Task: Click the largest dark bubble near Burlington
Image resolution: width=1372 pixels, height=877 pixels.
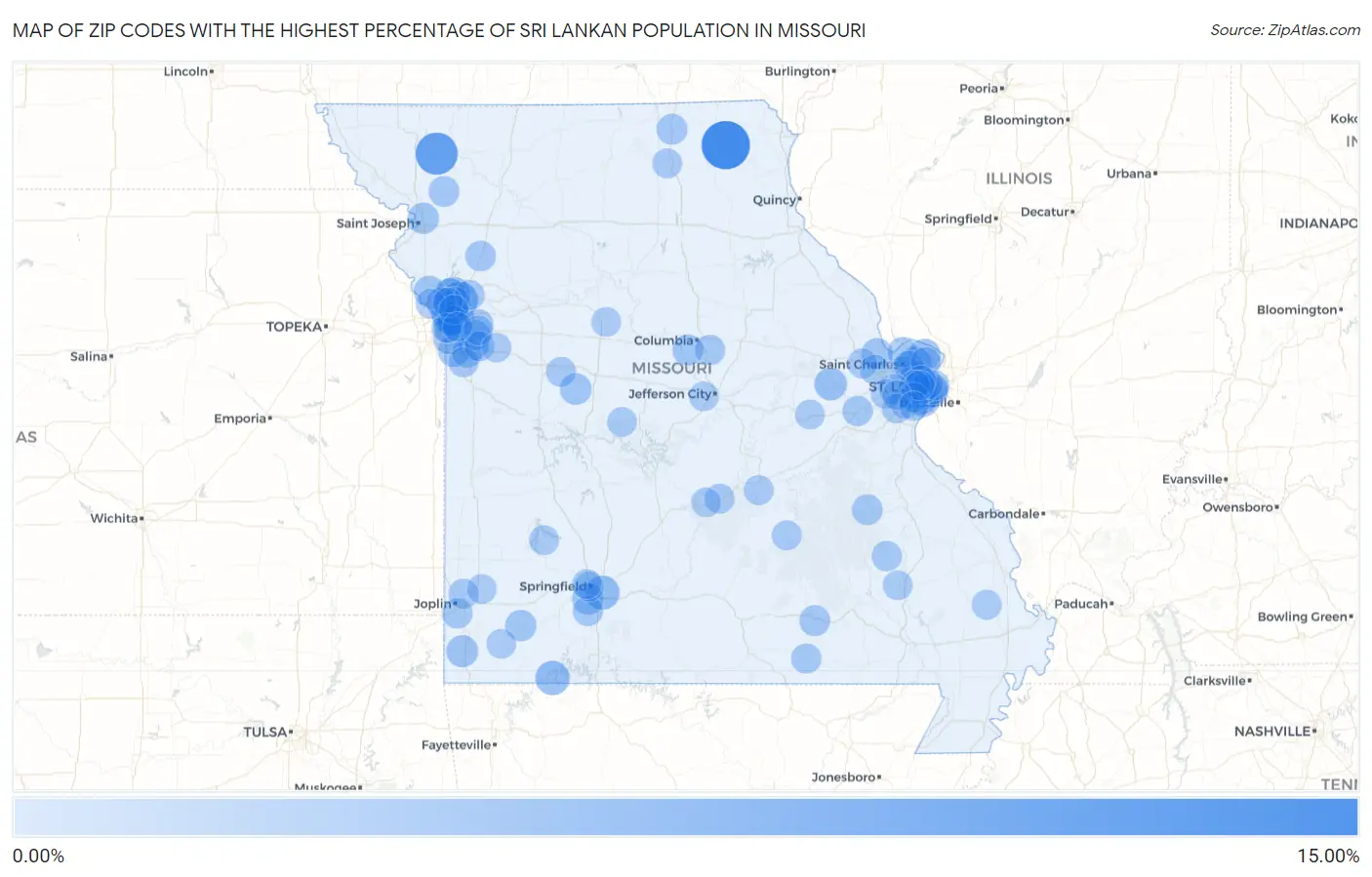Action: (725, 145)
